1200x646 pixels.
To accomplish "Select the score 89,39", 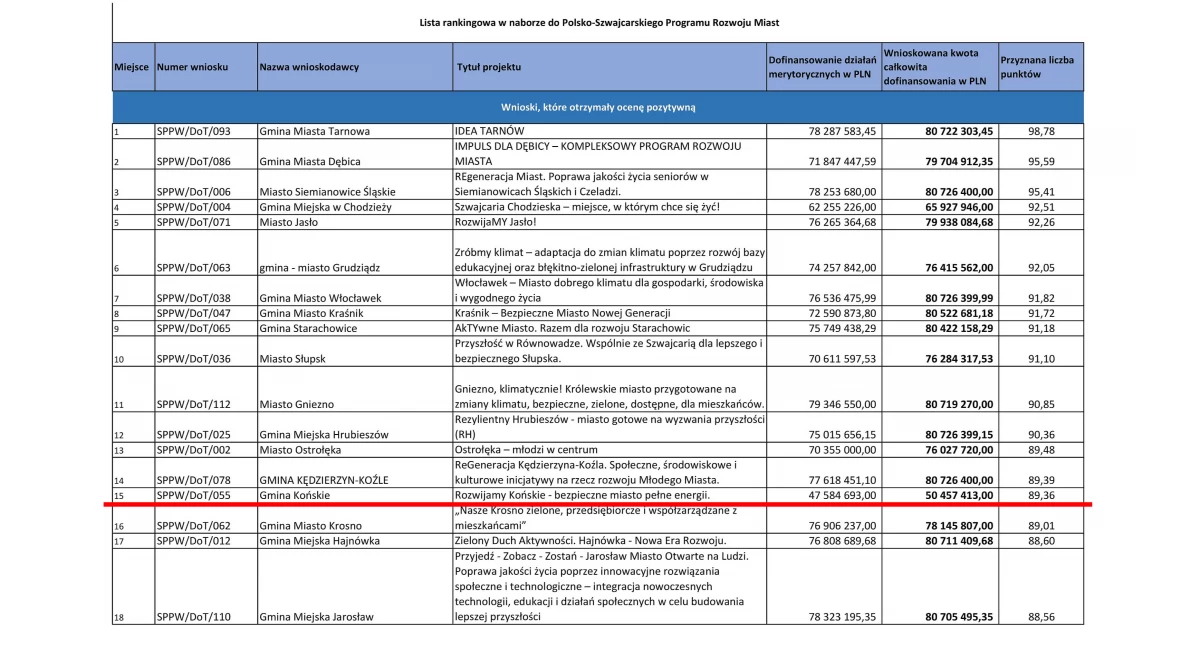I will click(x=1041, y=481).
